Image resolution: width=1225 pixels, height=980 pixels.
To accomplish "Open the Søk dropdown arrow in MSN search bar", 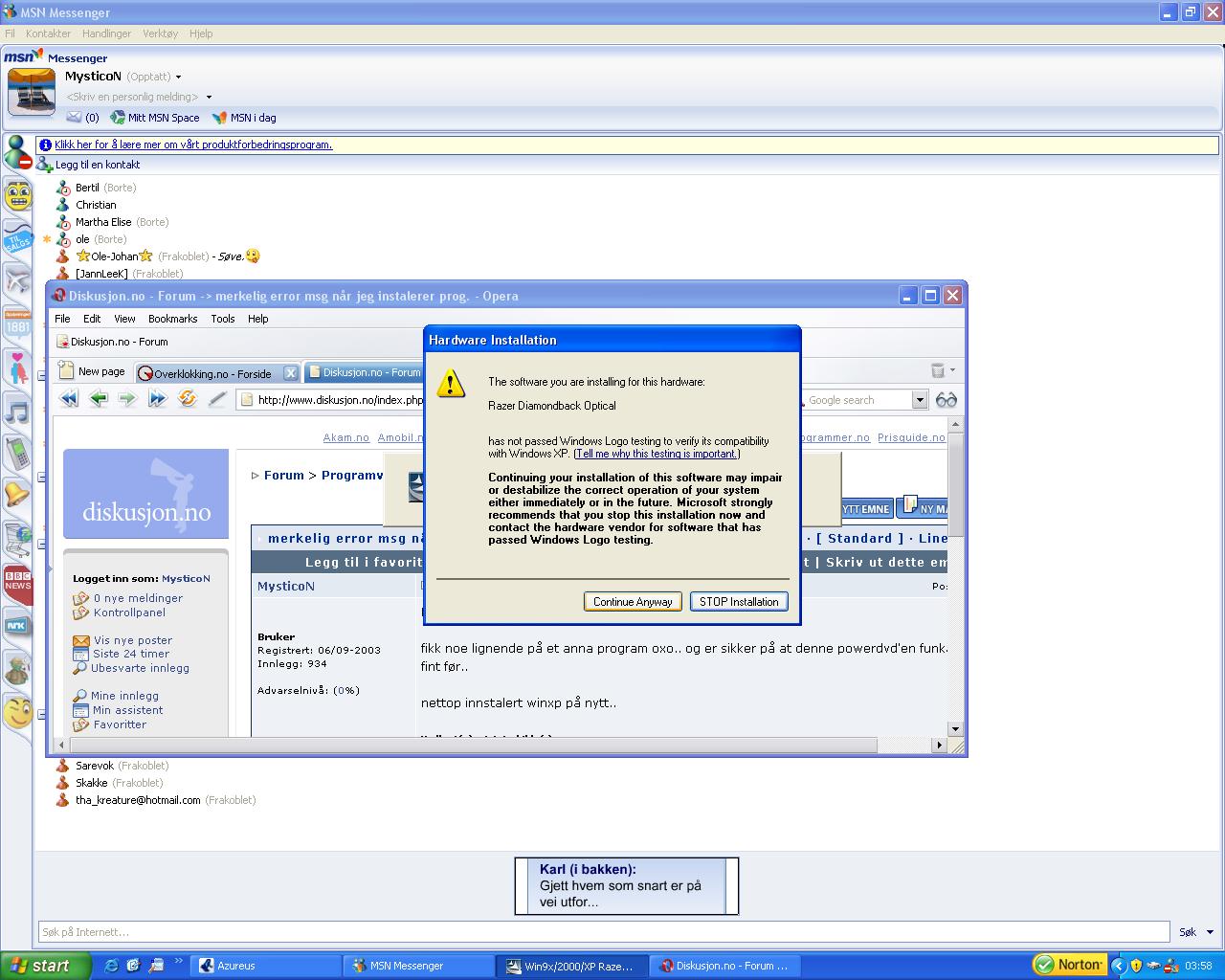I will coord(1210,932).
